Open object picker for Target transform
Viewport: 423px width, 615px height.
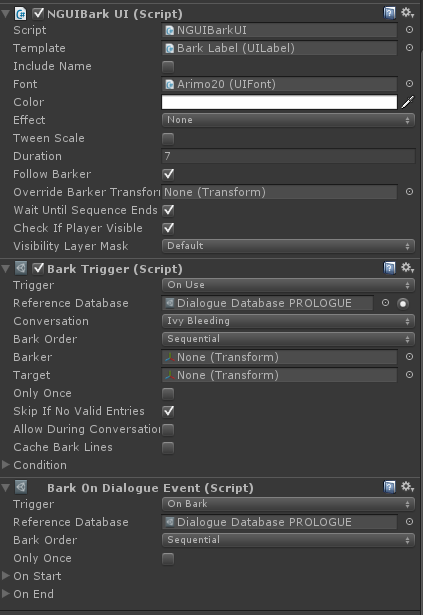(409, 375)
